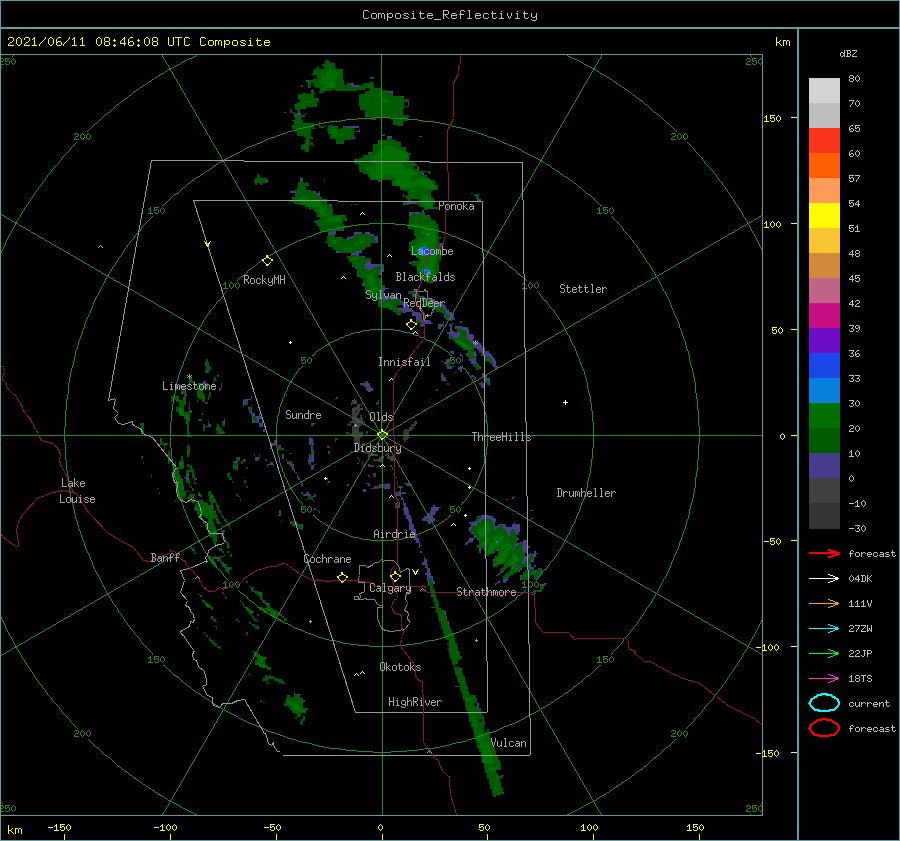Pick the red 60-65 dBZ swatch
900x841 pixels.
(824, 140)
